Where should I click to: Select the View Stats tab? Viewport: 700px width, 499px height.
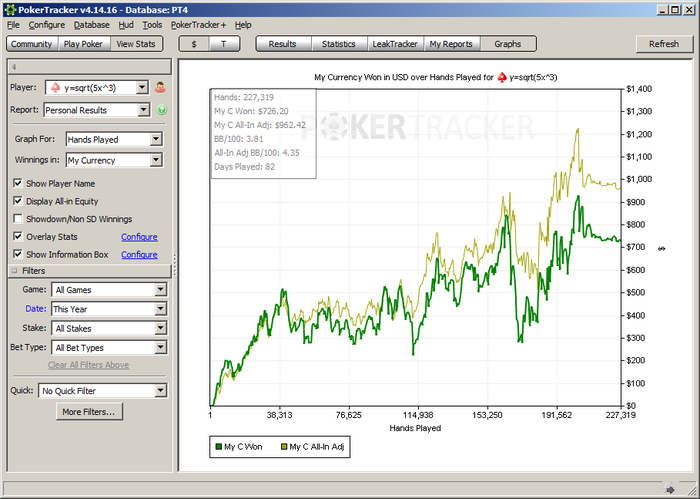(136, 44)
